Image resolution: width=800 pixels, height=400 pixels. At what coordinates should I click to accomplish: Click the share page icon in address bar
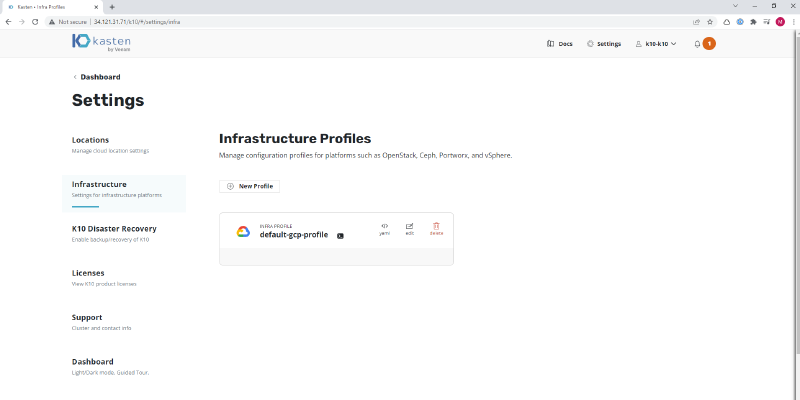pyautogui.click(x=696, y=22)
